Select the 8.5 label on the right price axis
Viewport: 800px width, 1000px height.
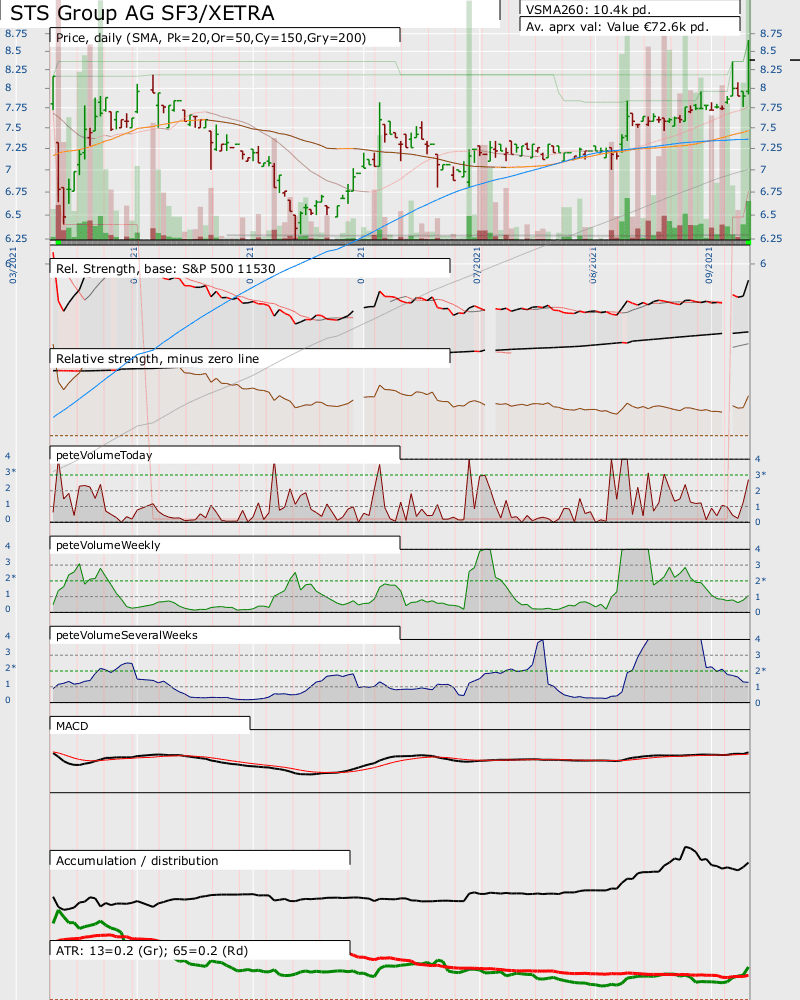pos(768,50)
